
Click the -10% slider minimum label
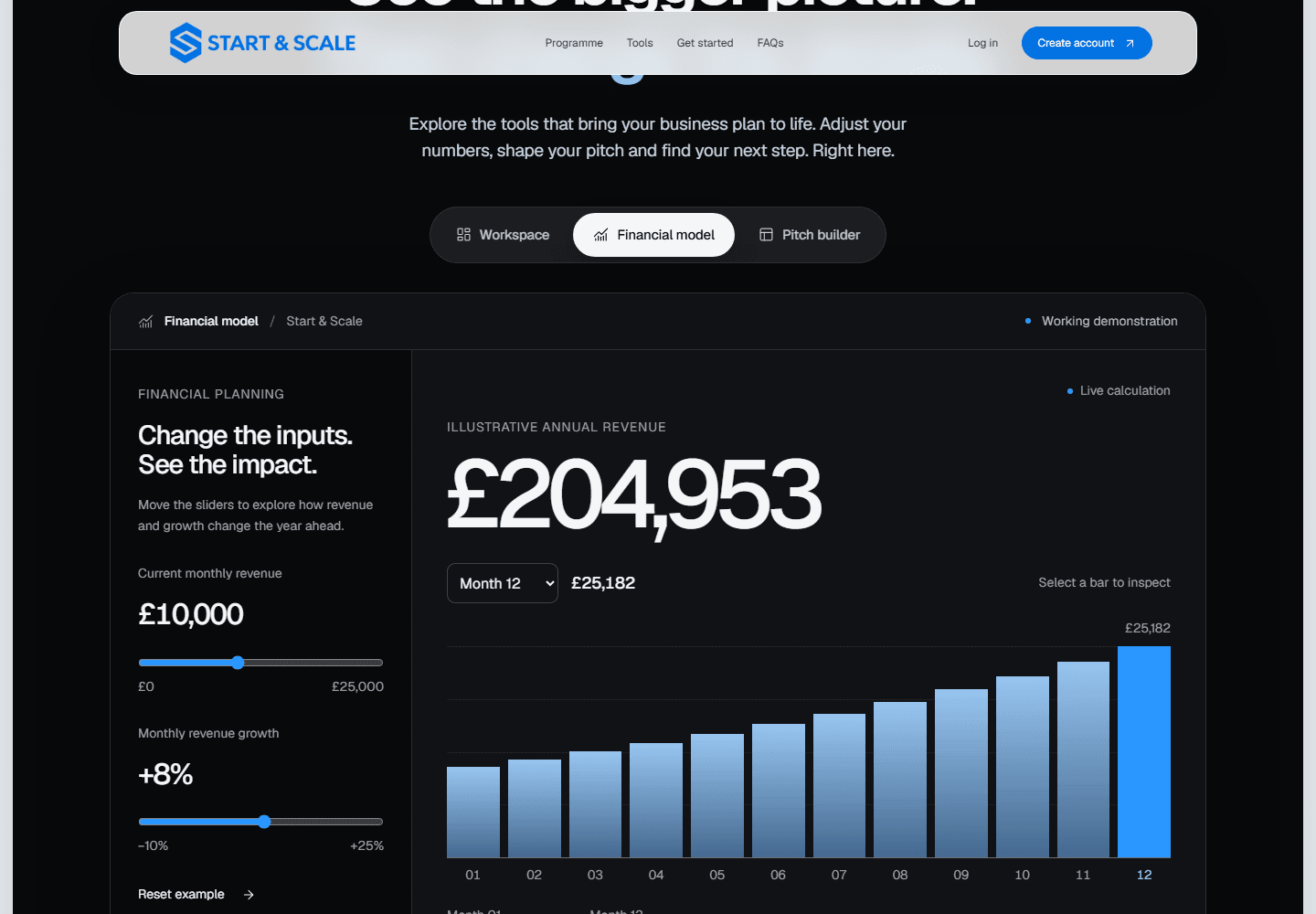[154, 845]
